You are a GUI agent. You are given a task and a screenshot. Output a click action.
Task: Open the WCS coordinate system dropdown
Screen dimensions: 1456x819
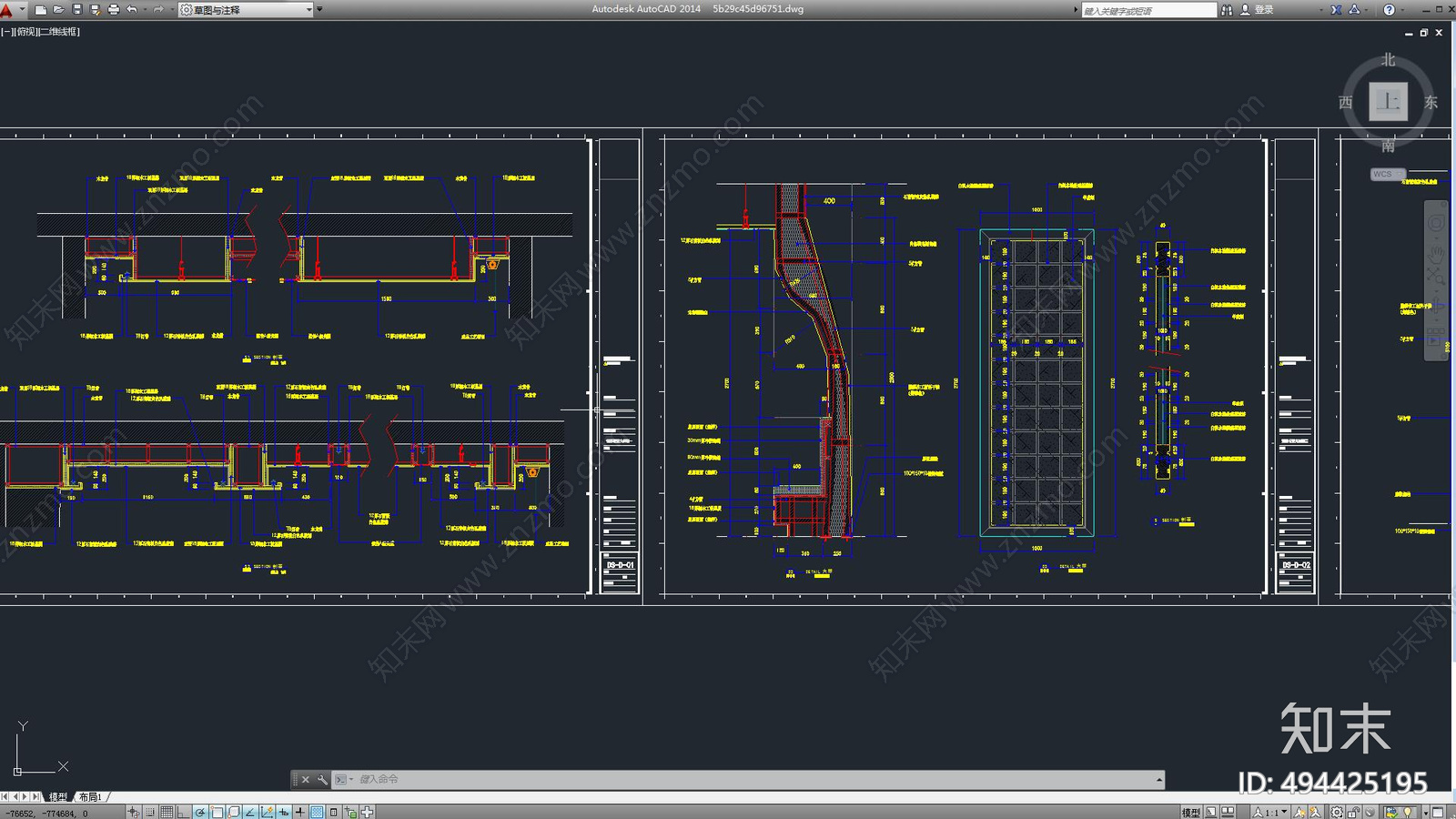click(x=1388, y=174)
